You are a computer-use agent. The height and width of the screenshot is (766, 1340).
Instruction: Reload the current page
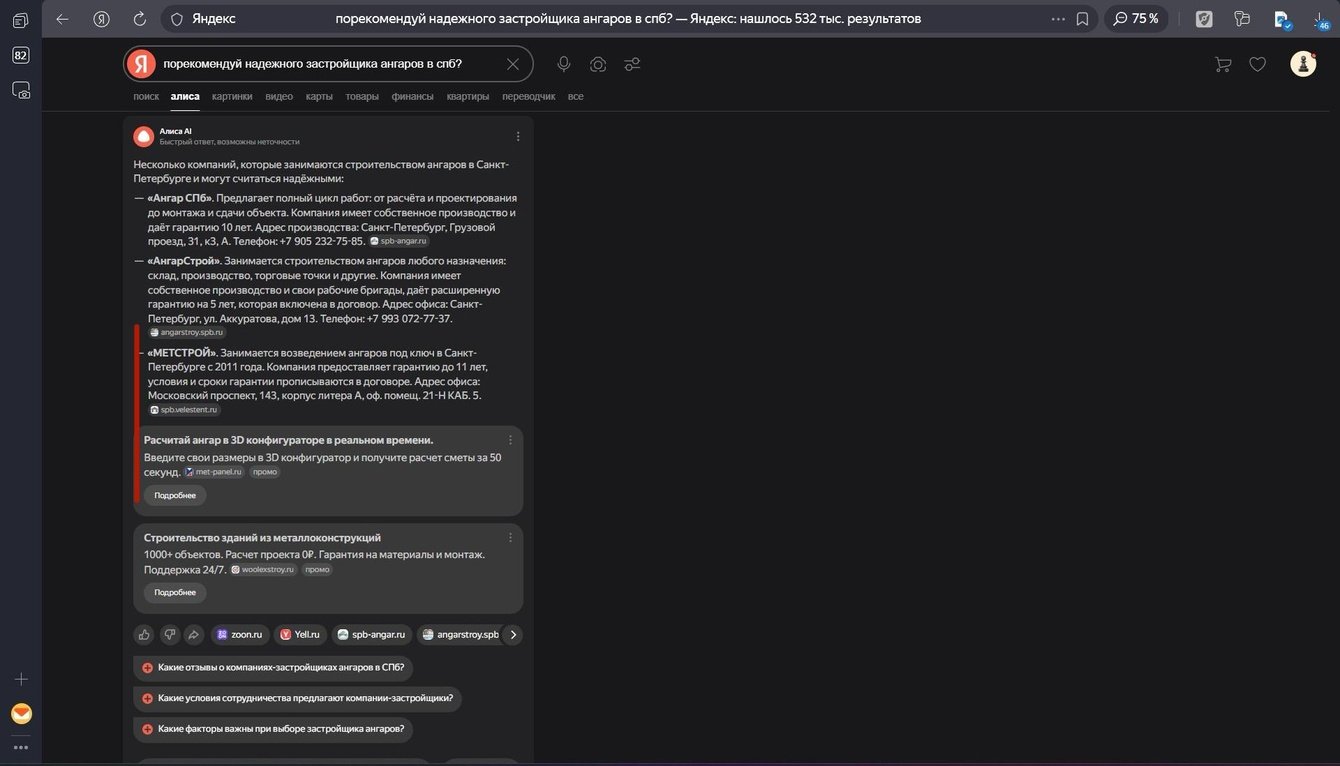tap(140, 18)
